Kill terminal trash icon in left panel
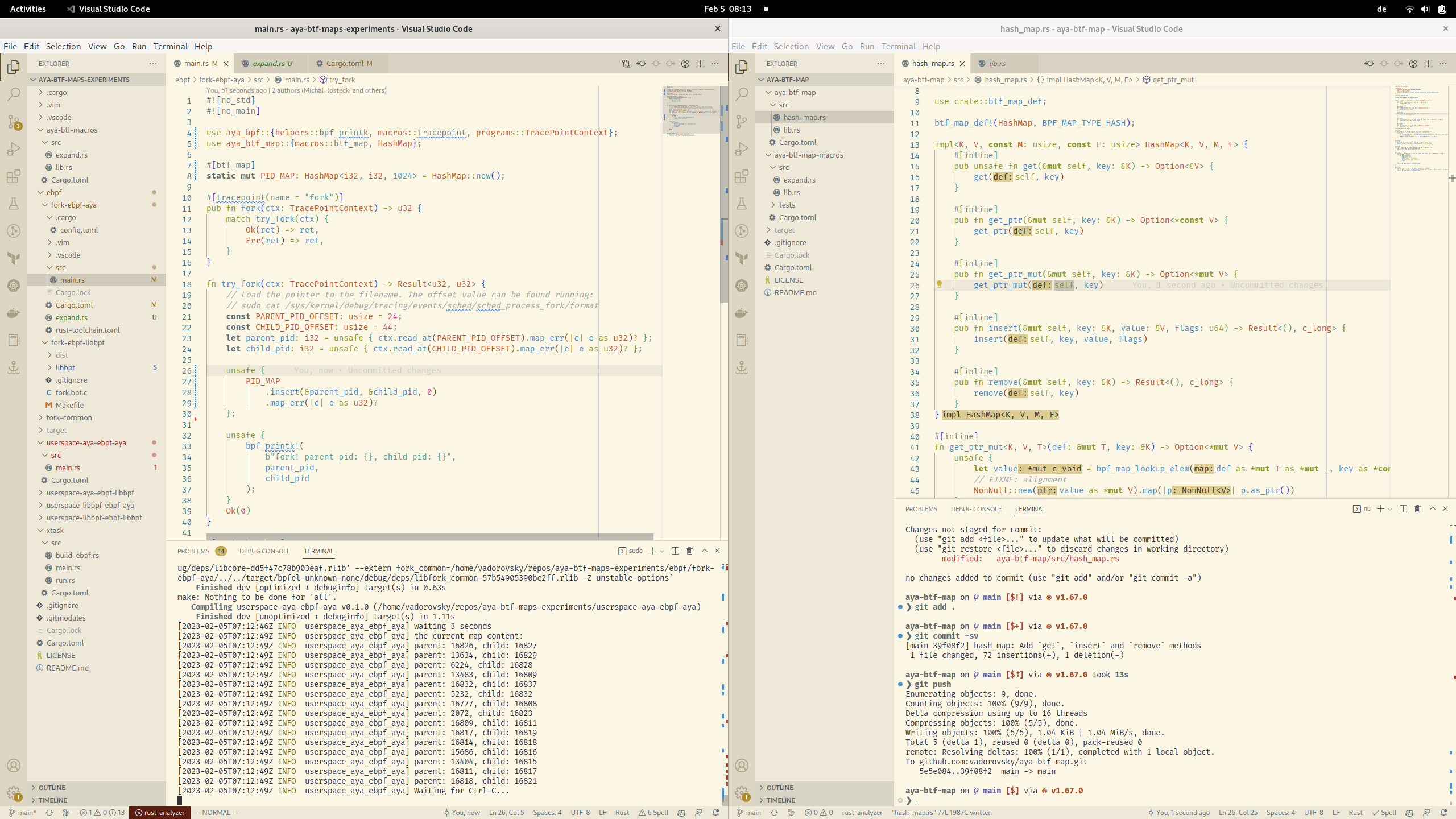Viewport: 1456px width, 819px height. pos(689,551)
